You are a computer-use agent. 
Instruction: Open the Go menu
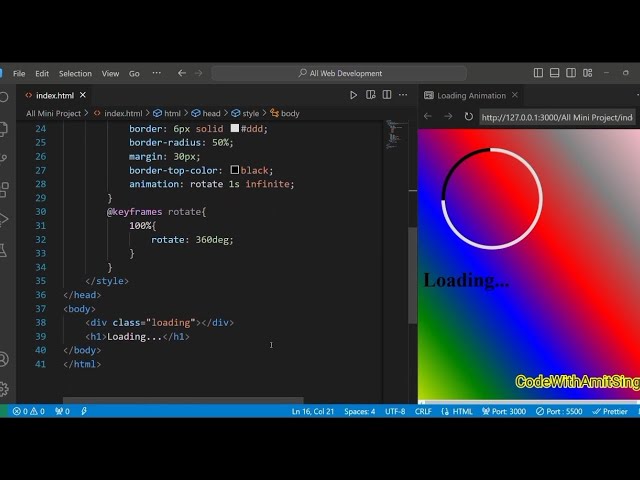[134, 73]
